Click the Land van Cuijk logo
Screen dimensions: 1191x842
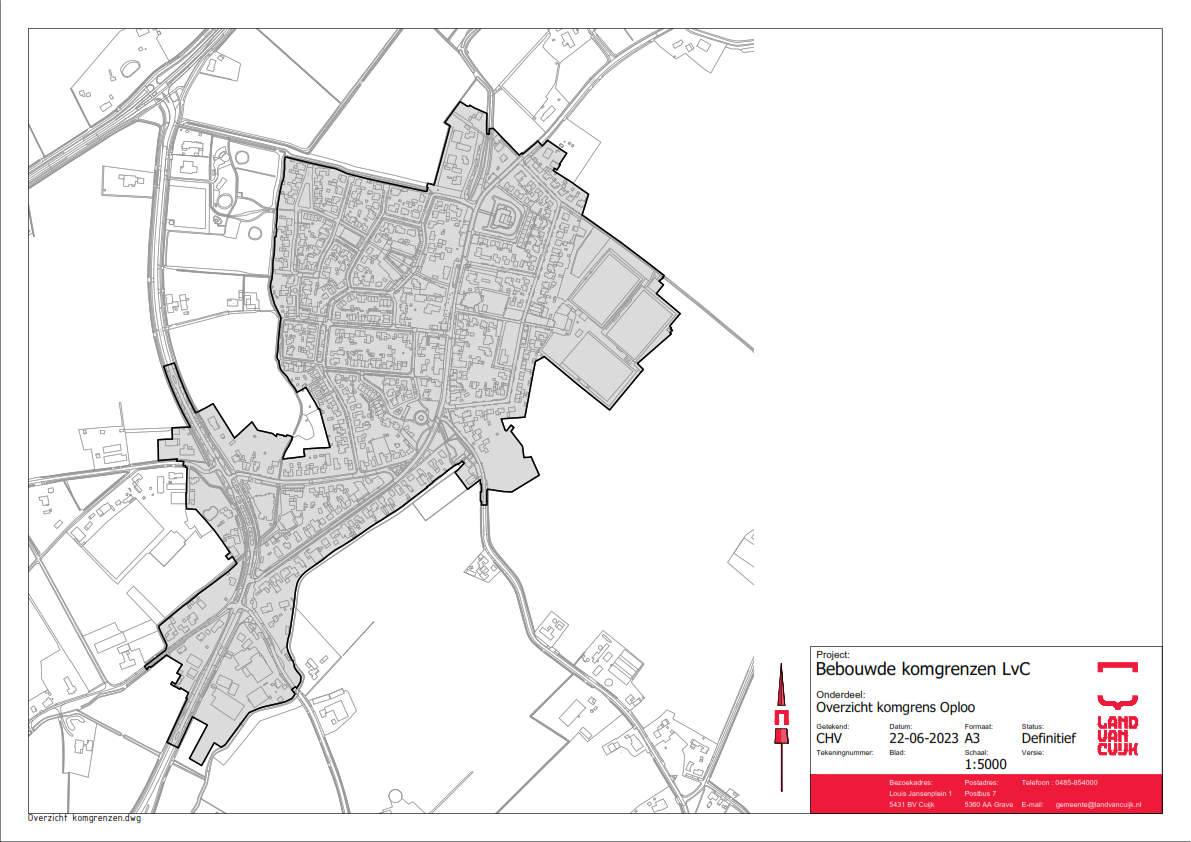(x=1117, y=735)
